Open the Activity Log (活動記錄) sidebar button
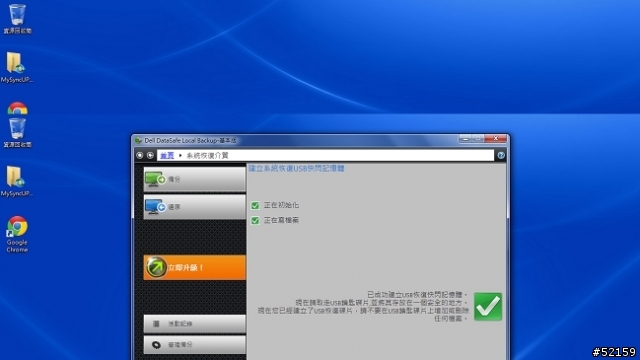This screenshot has height=360, width=640. 195,324
